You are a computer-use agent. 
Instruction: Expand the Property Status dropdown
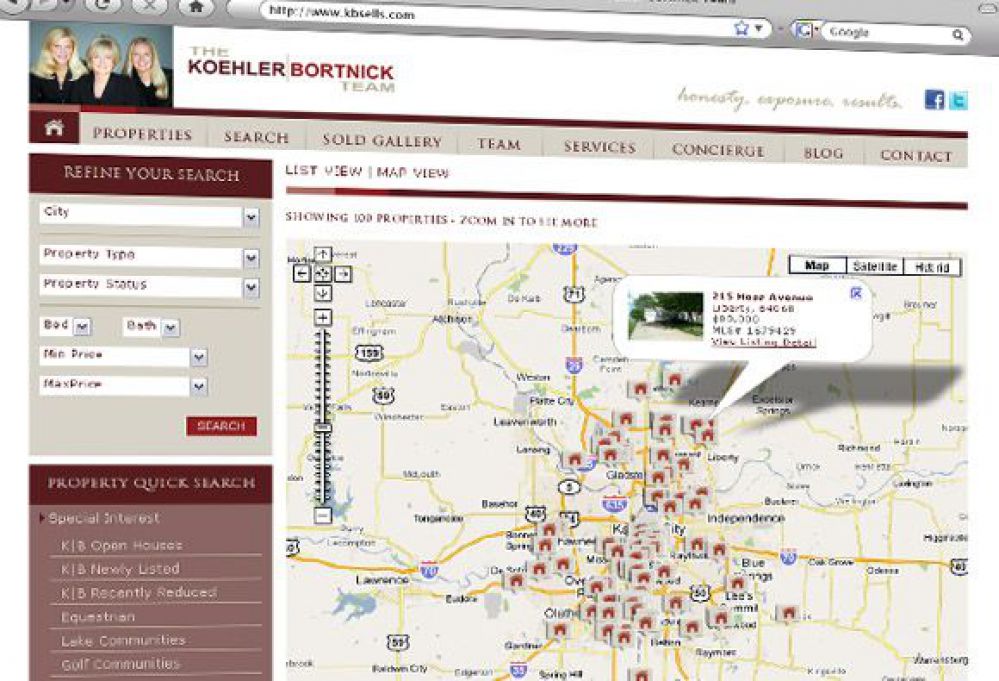coord(251,288)
